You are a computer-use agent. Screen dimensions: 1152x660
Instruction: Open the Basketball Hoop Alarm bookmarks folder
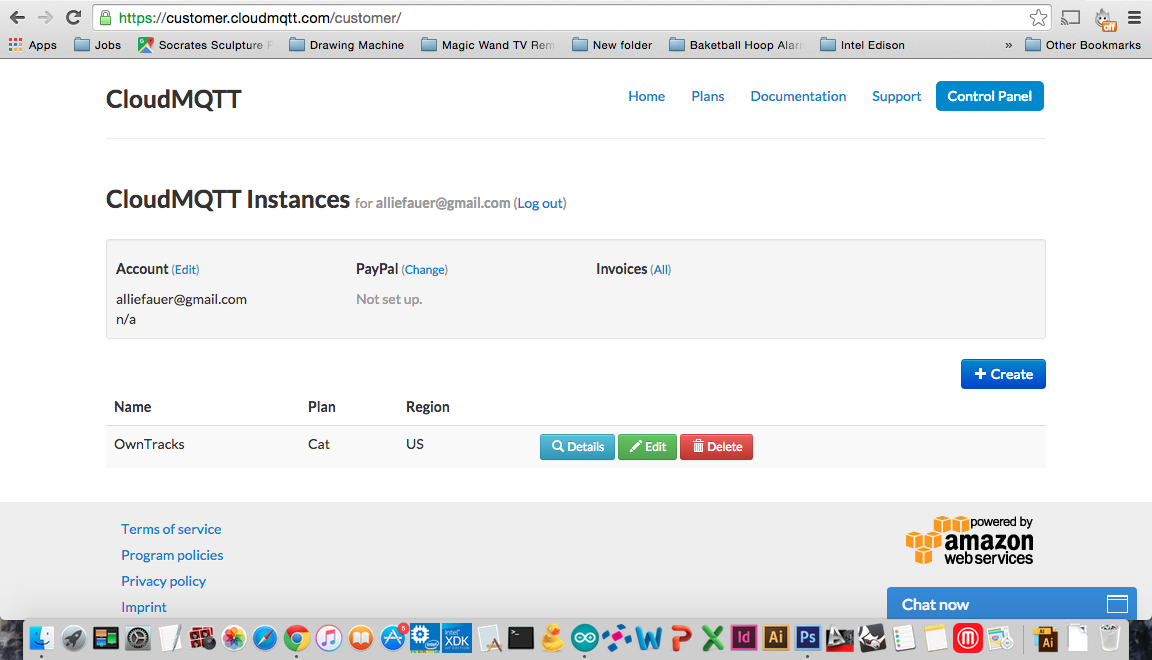[x=736, y=45]
